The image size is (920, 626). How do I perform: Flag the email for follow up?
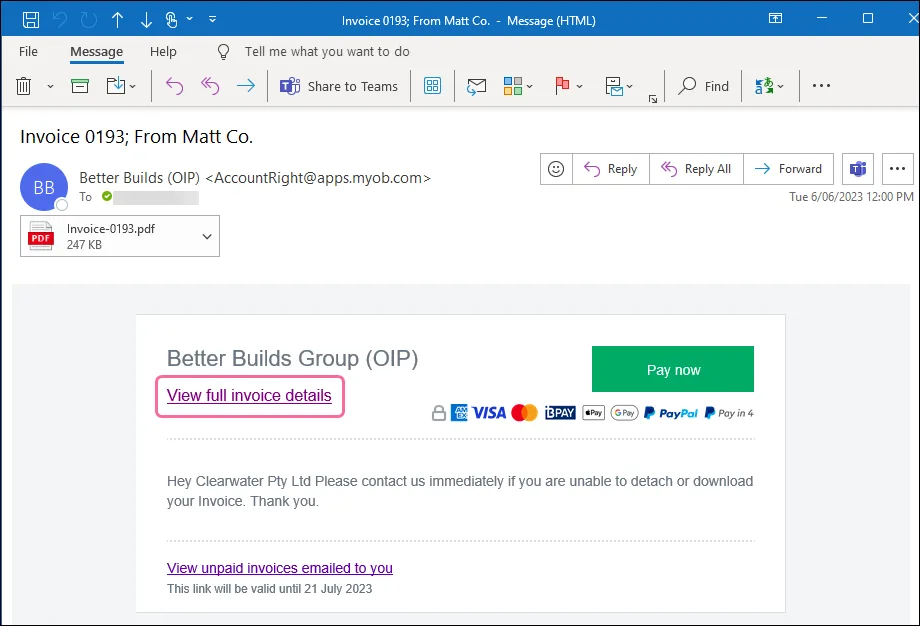click(x=564, y=86)
